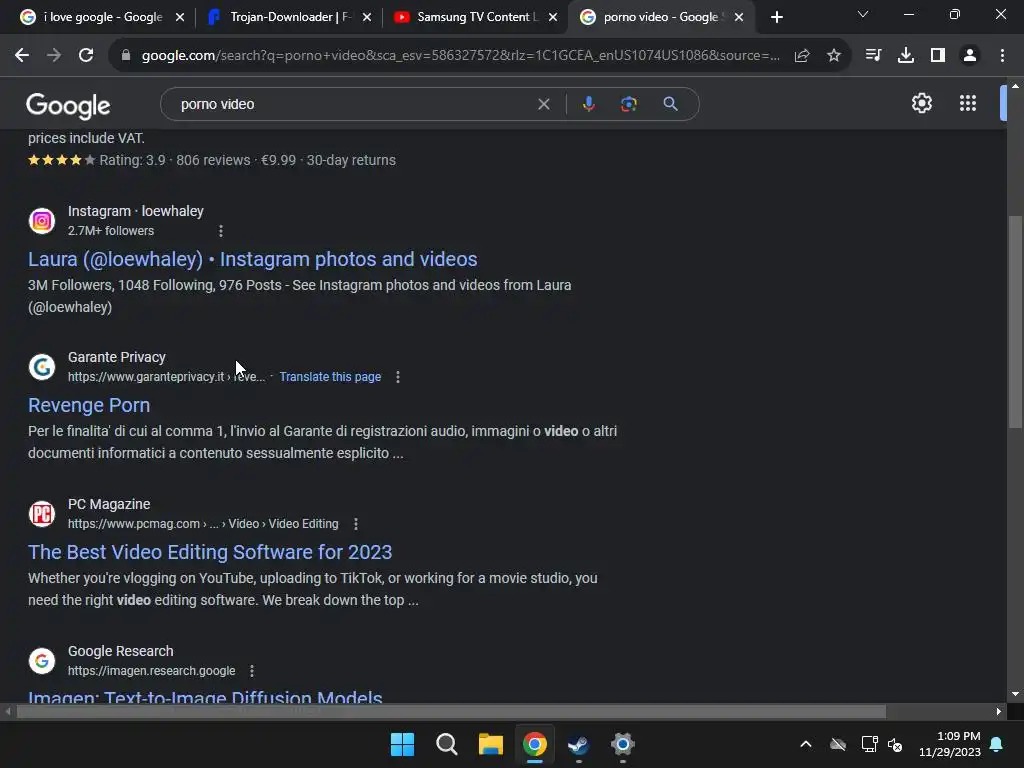Open the Revenge Porn result link
The image size is (1024, 768).
pos(89,406)
